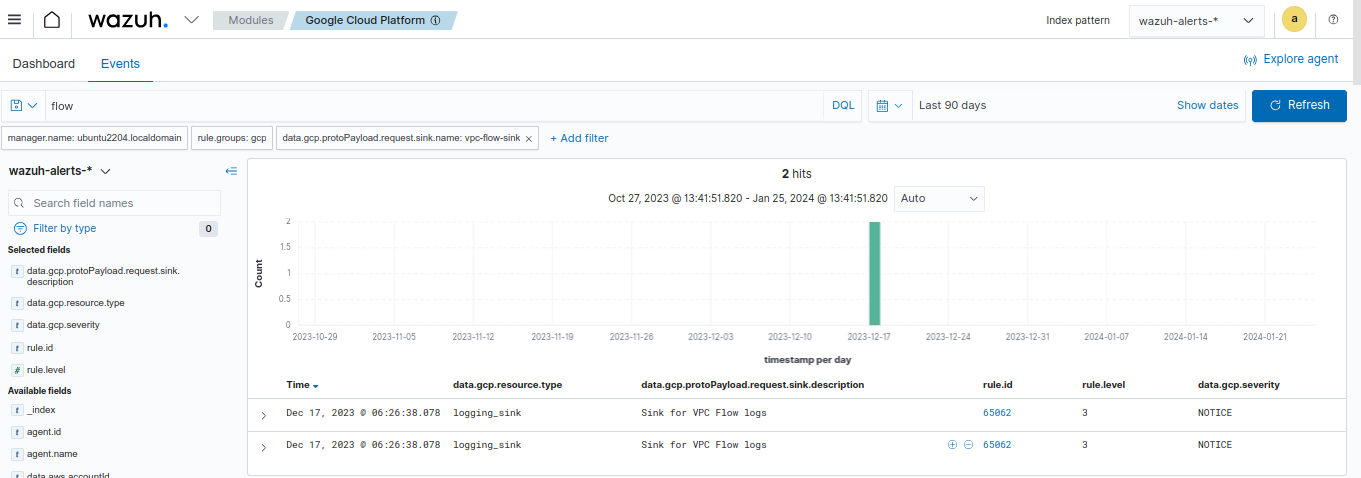Click the green histogram bar for 2023-12-17
The height and width of the screenshot is (478, 1361).
[875, 273]
